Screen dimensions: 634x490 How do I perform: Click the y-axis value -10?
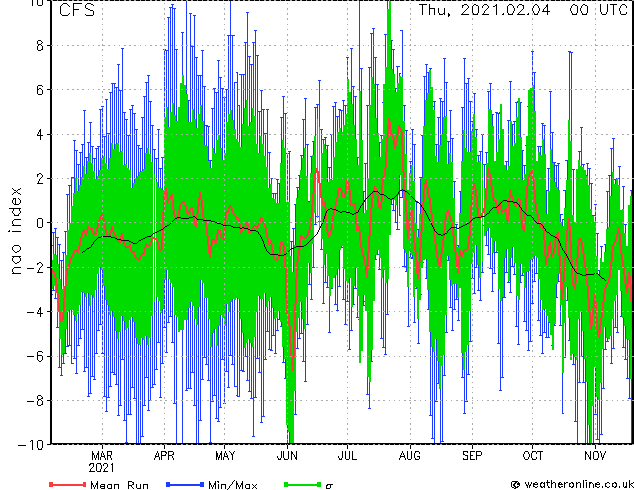(x=31, y=445)
